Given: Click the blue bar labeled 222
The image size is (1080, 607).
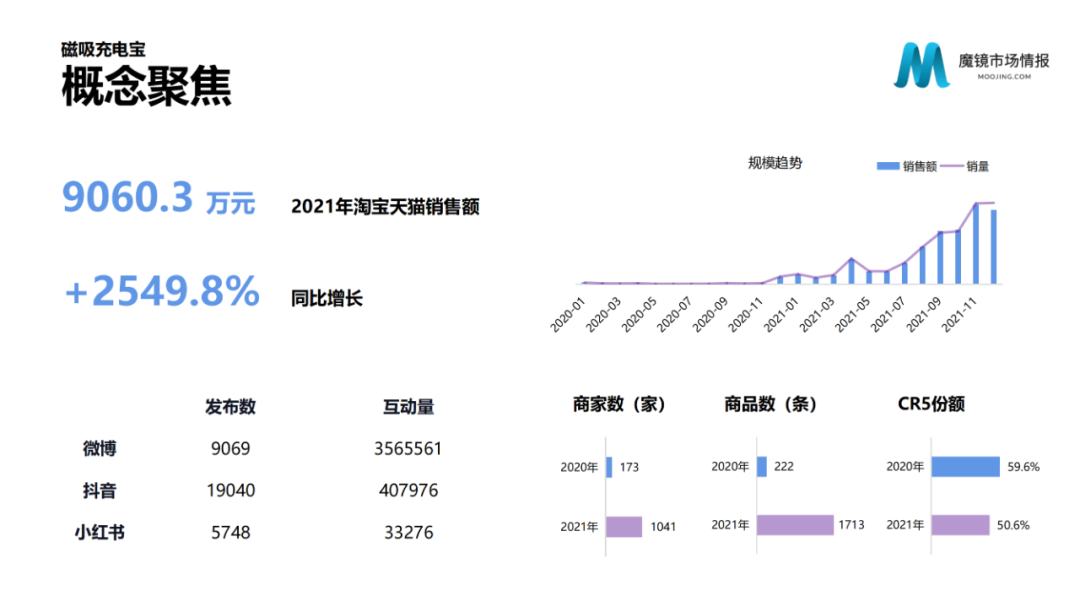Looking at the screenshot, I should click(x=762, y=466).
